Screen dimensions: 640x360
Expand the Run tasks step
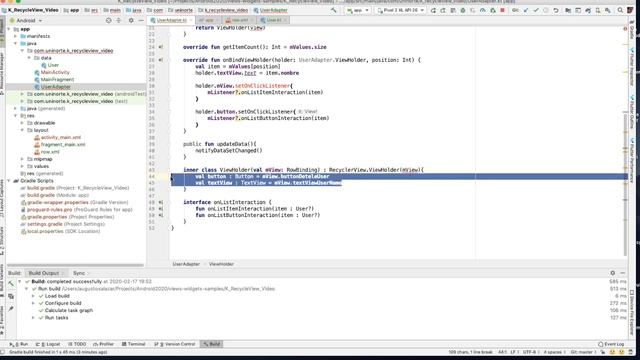[x=33, y=318]
